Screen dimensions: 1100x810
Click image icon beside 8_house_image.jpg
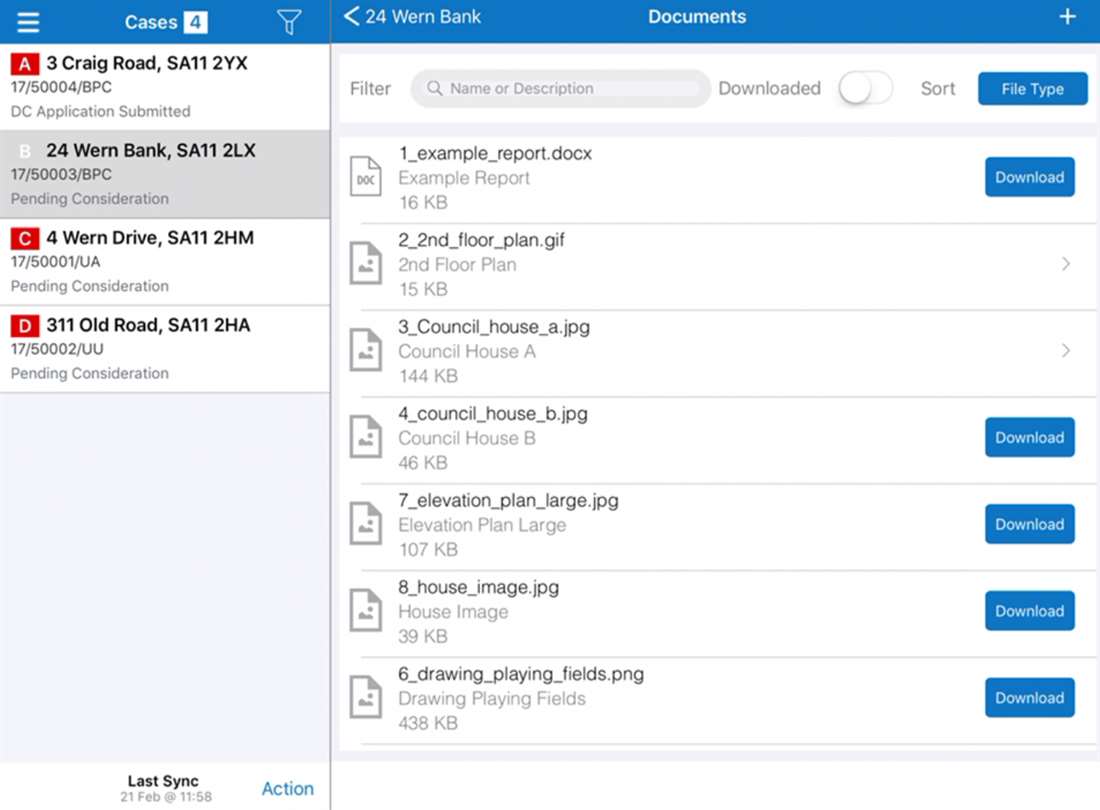[366, 611]
